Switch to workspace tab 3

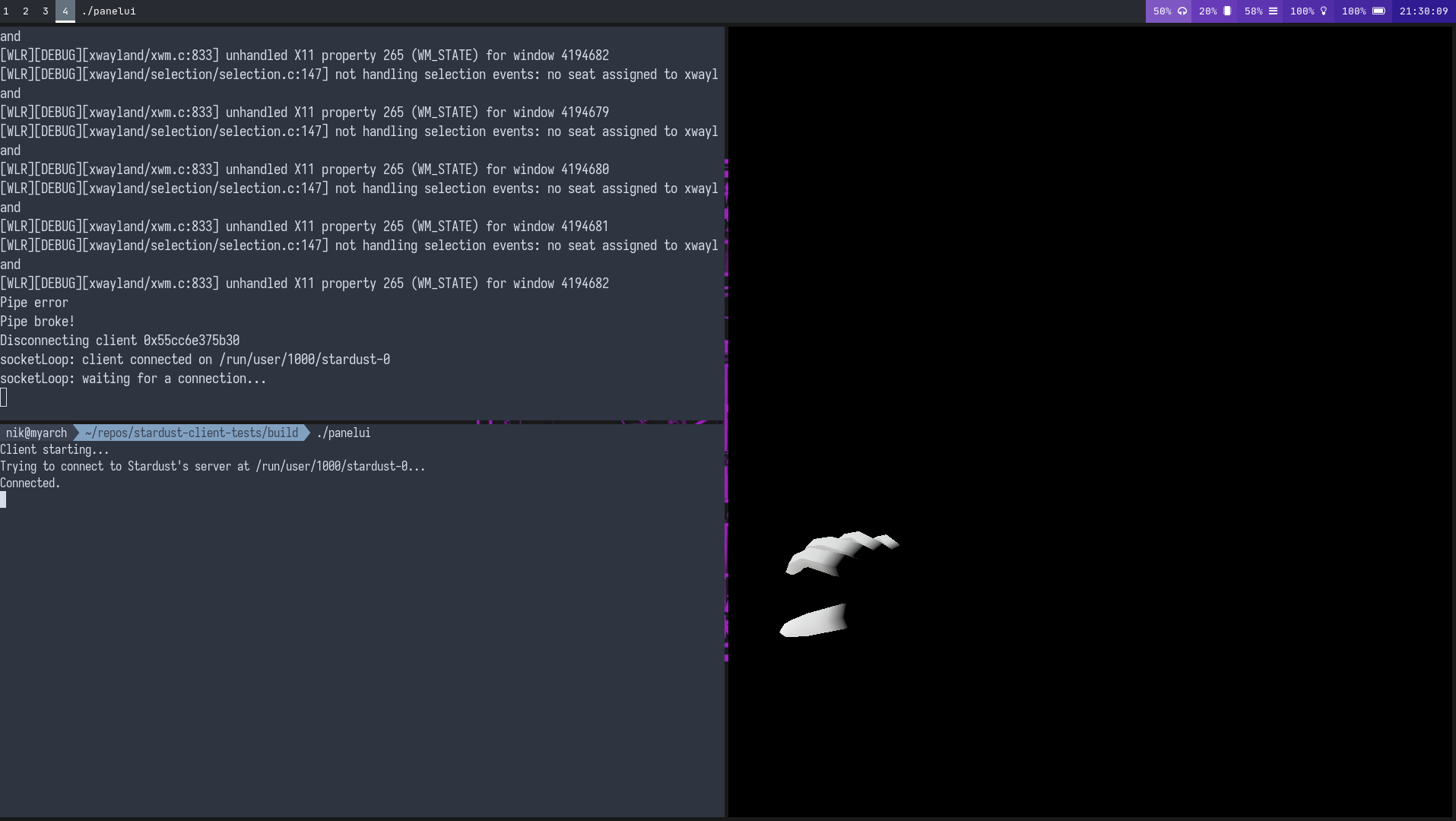coord(46,11)
